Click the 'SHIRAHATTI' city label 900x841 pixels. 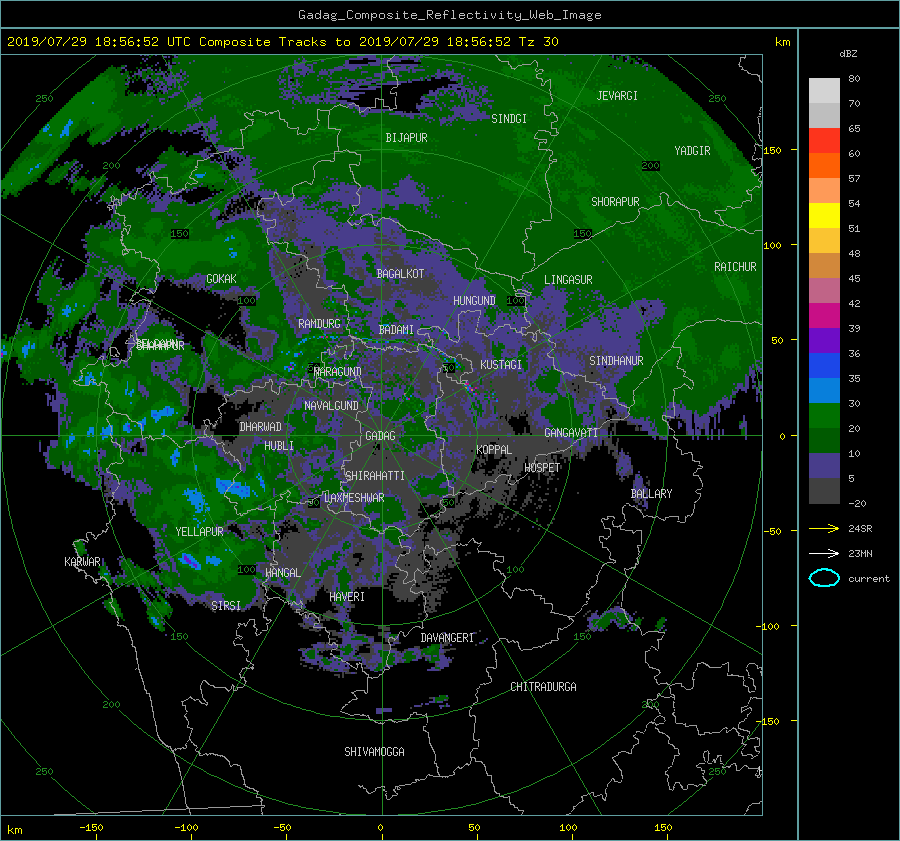[x=375, y=476]
